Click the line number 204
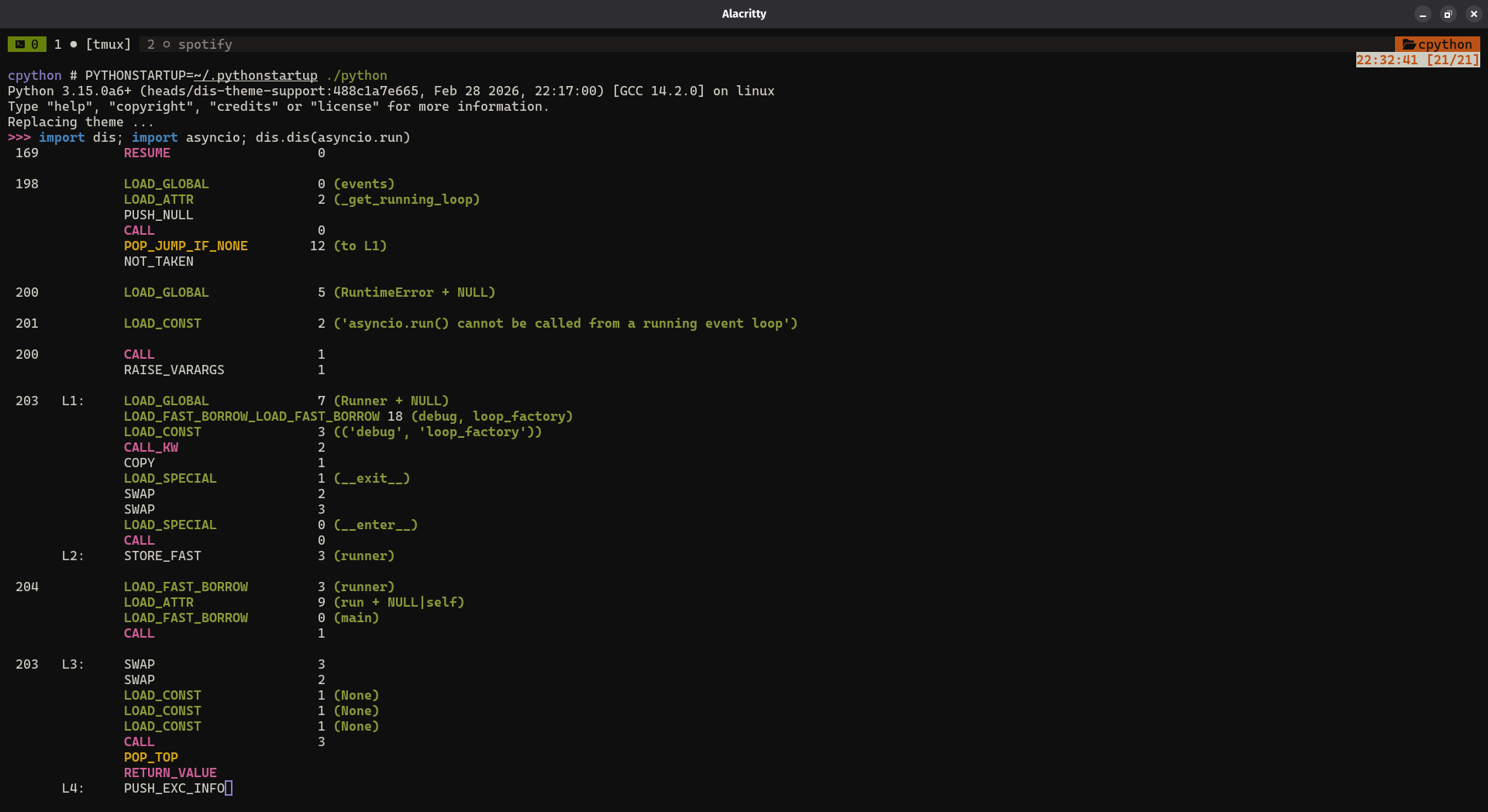The height and width of the screenshot is (812, 1488). (27, 587)
